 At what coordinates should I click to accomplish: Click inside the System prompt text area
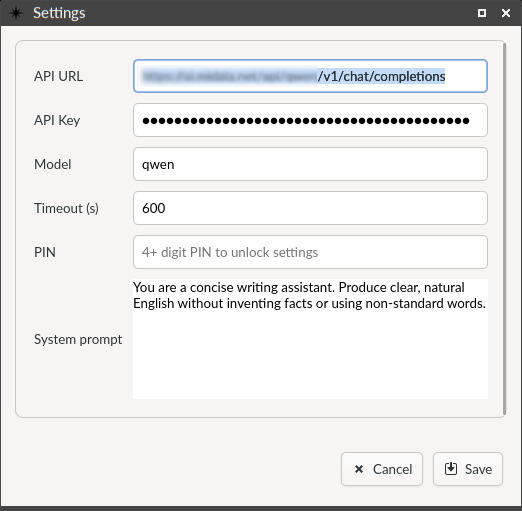click(310, 339)
